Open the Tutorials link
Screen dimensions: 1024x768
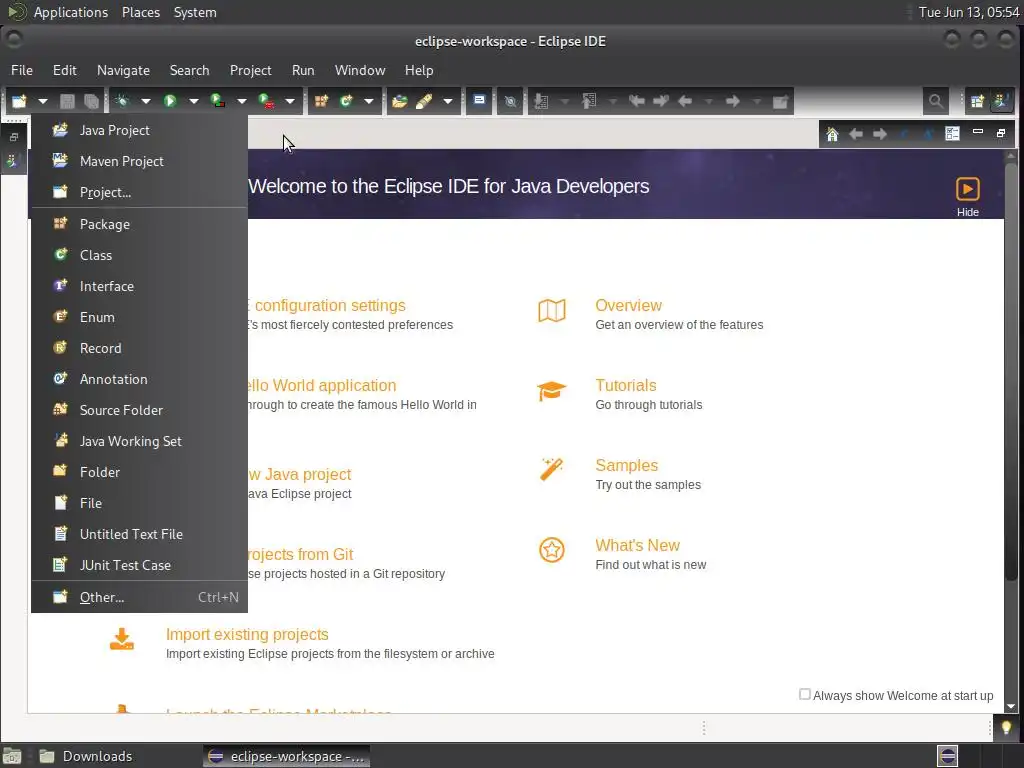[x=626, y=385]
